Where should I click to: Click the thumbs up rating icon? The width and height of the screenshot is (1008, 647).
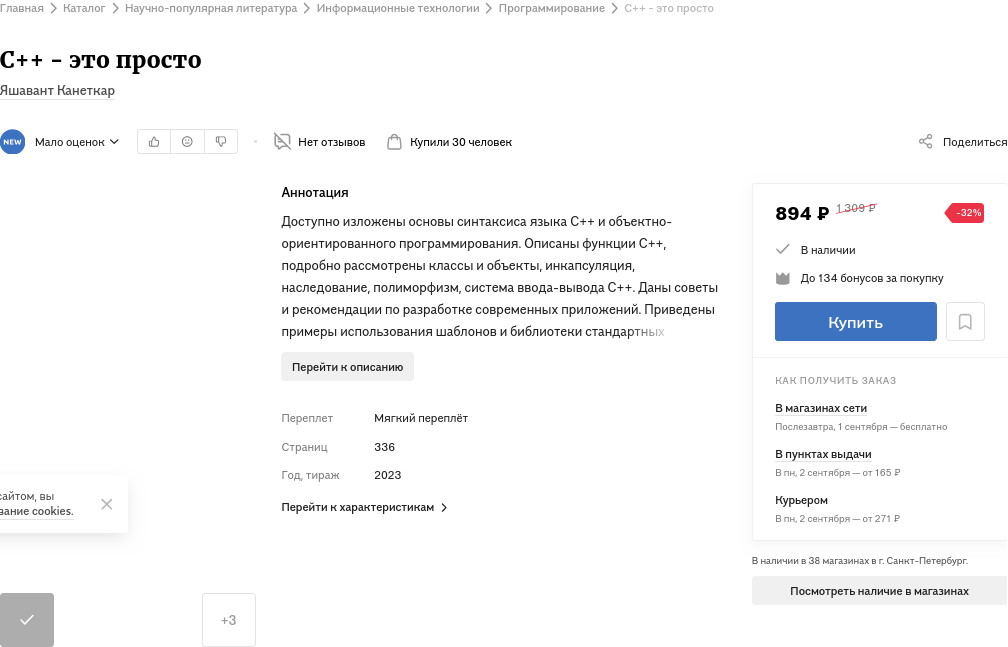154,142
